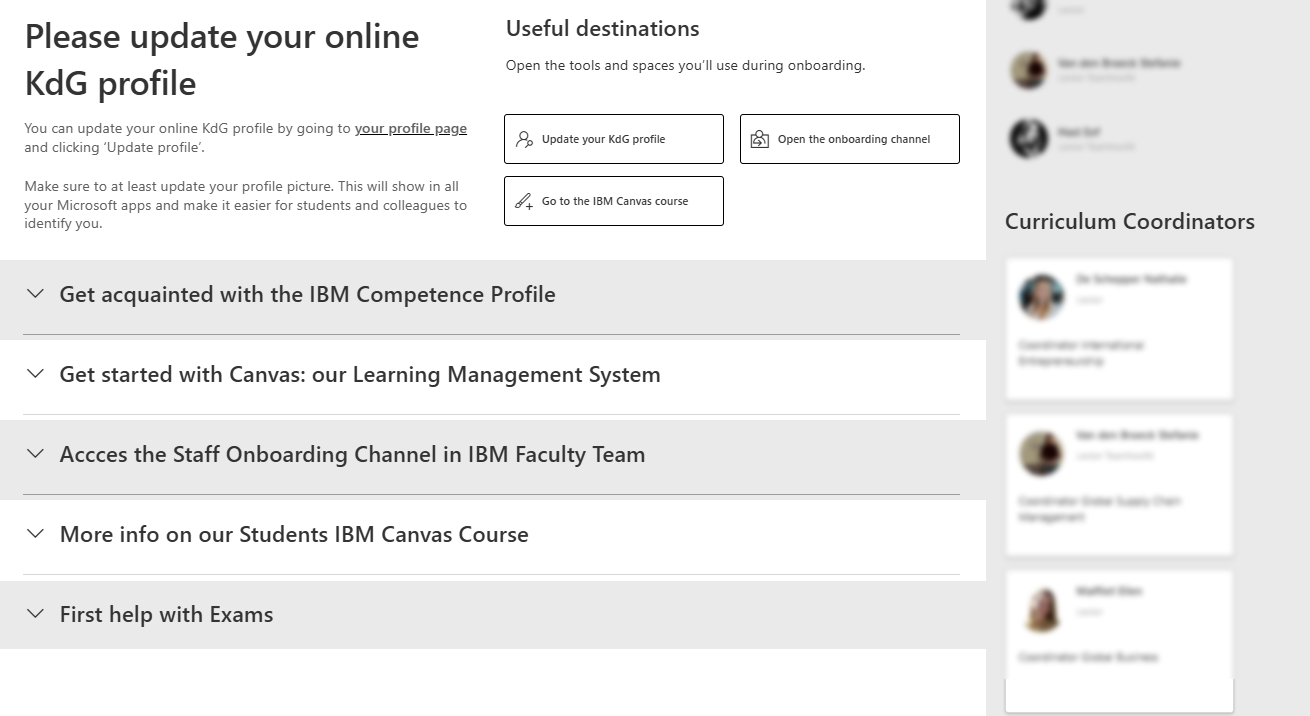The height and width of the screenshot is (716, 1310).
Task: Expand the IBM Competence Profile section chevron
Action: (35, 294)
